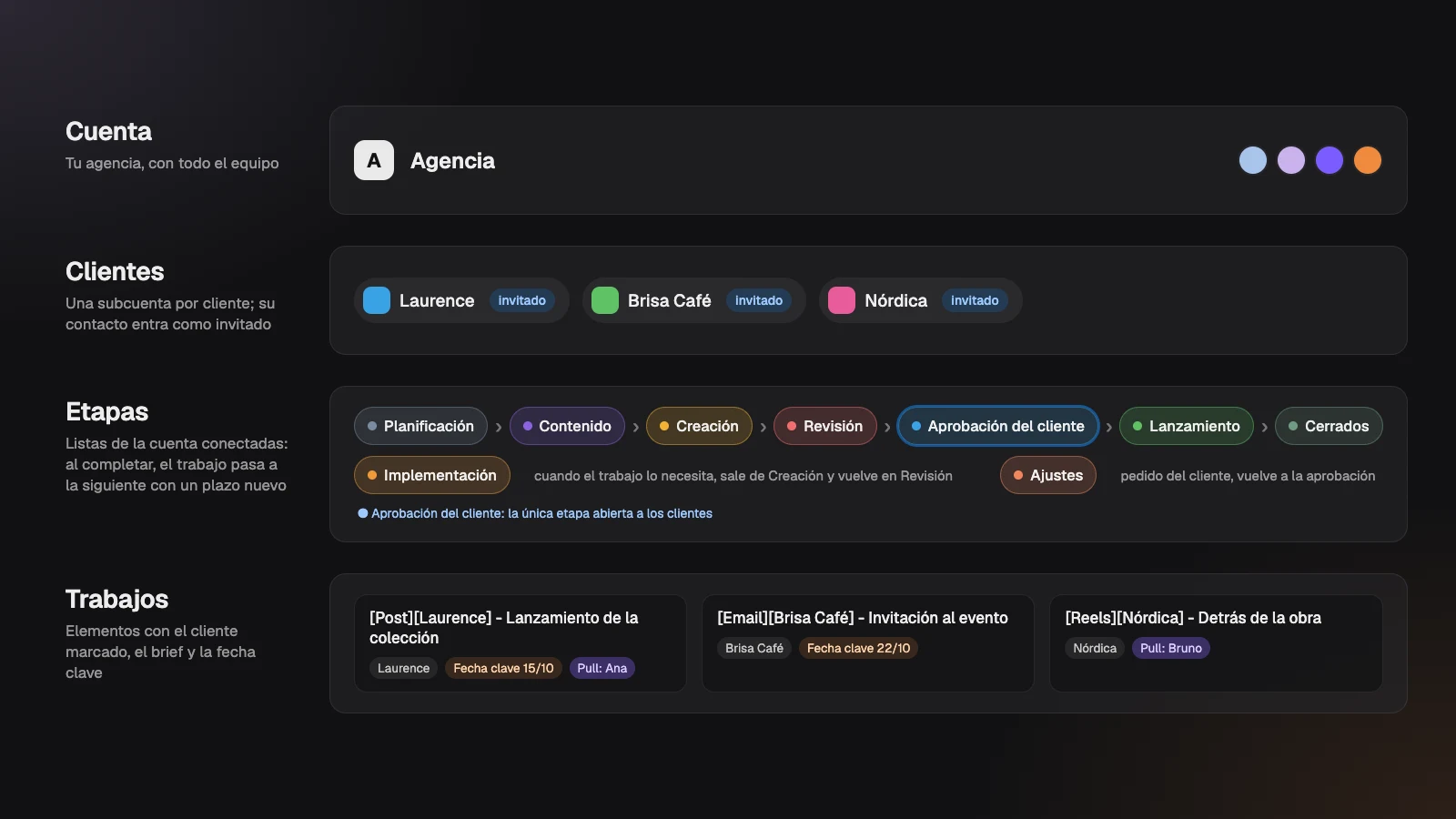The image size is (1456, 819).
Task: Open the Invitación al evento job card
Action: [x=868, y=643]
